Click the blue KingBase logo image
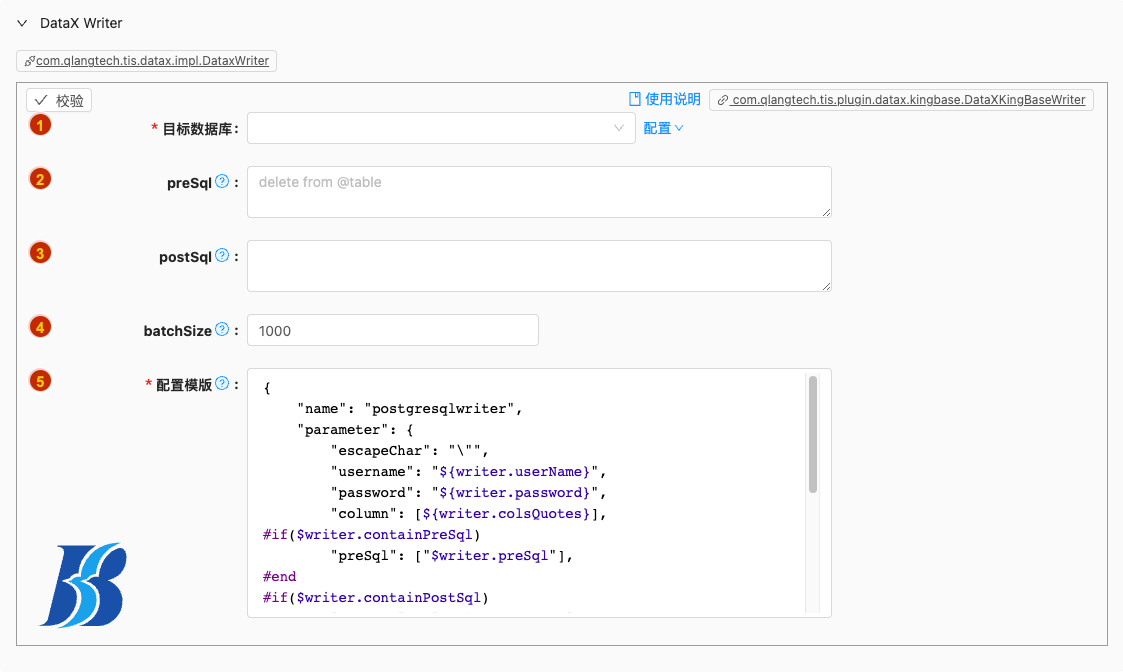Screen dimensions: 1123x672 (84, 585)
